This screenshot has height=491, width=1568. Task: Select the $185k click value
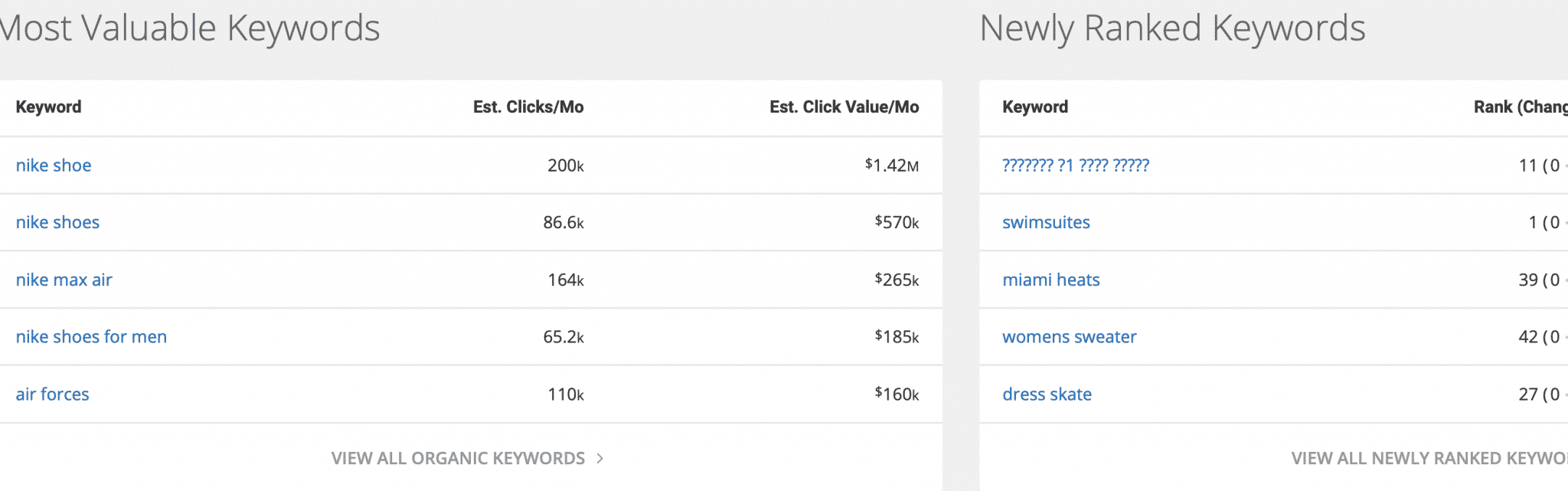pos(897,336)
